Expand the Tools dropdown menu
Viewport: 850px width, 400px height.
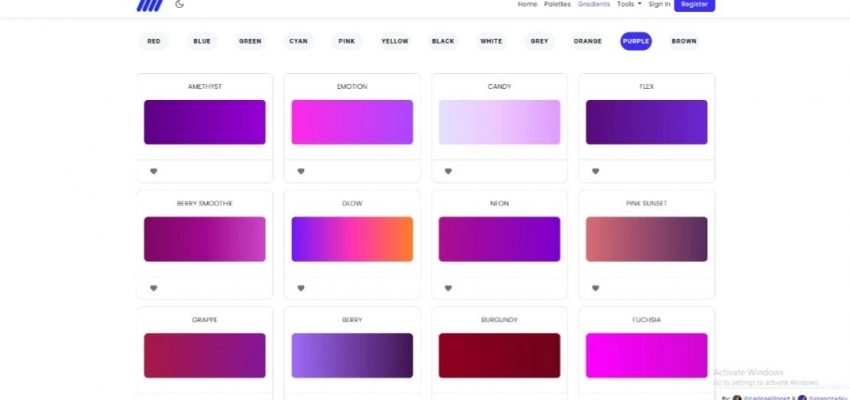629,4
